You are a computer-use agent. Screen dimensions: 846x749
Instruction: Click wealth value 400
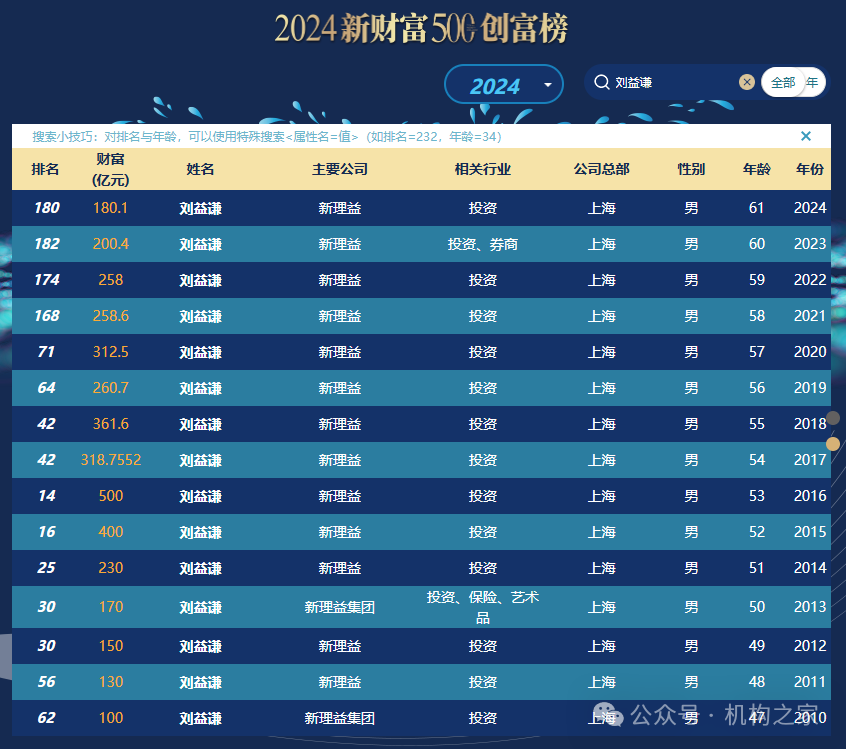pyautogui.click(x=111, y=532)
